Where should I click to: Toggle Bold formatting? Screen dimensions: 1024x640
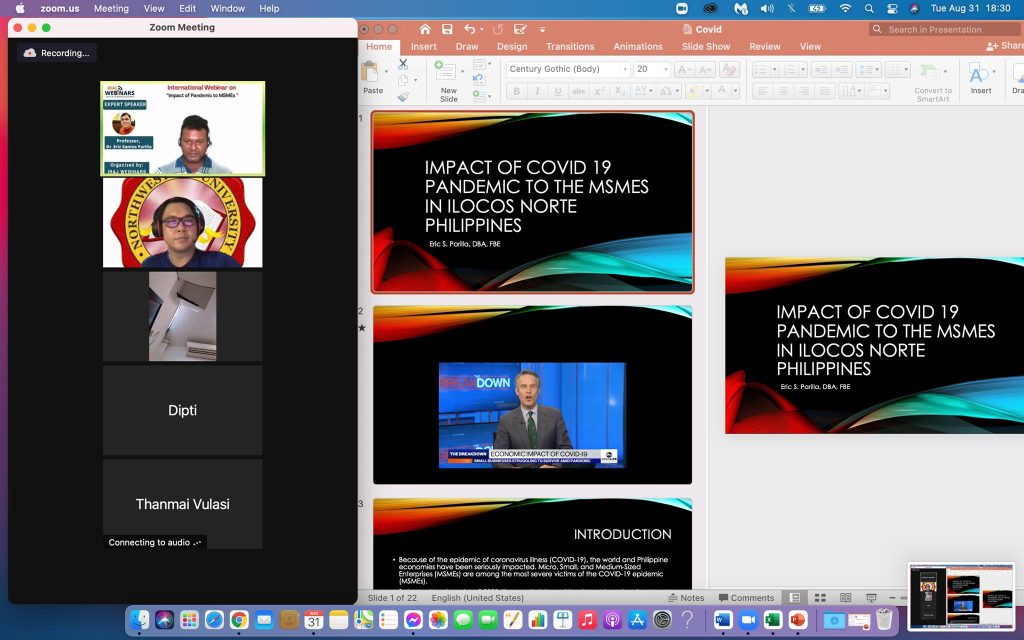[x=516, y=91]
